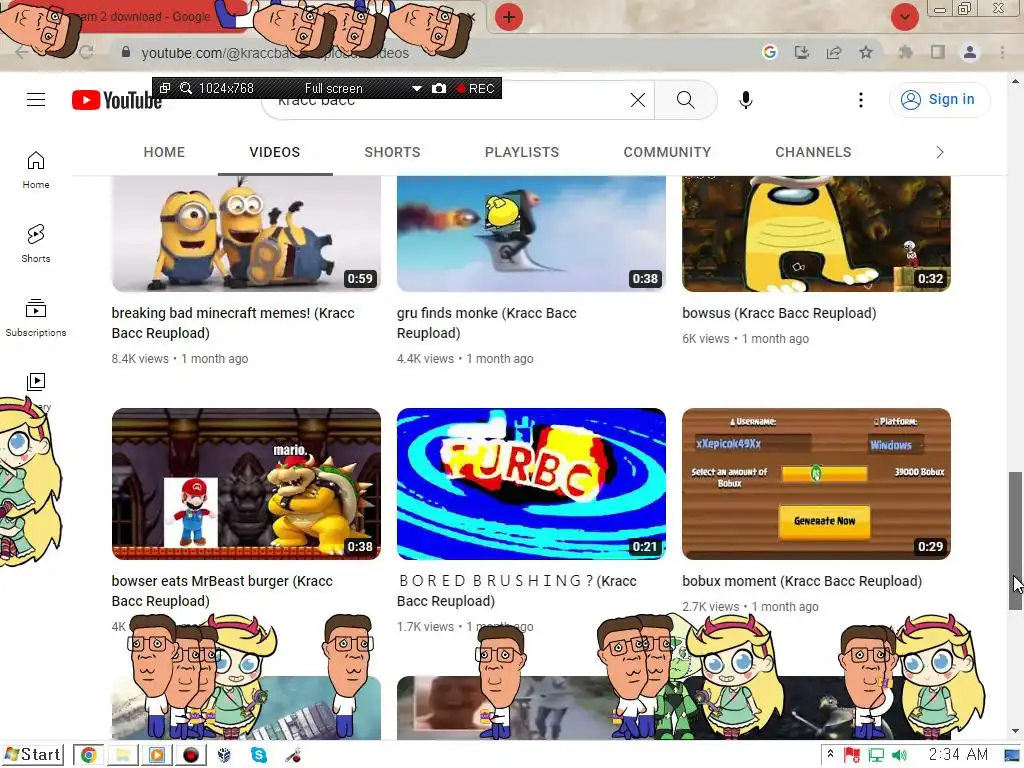Open Library icon in left sidebar
Image resolution: width=1024 pixels, height=768 pixels.
[36, 381]
